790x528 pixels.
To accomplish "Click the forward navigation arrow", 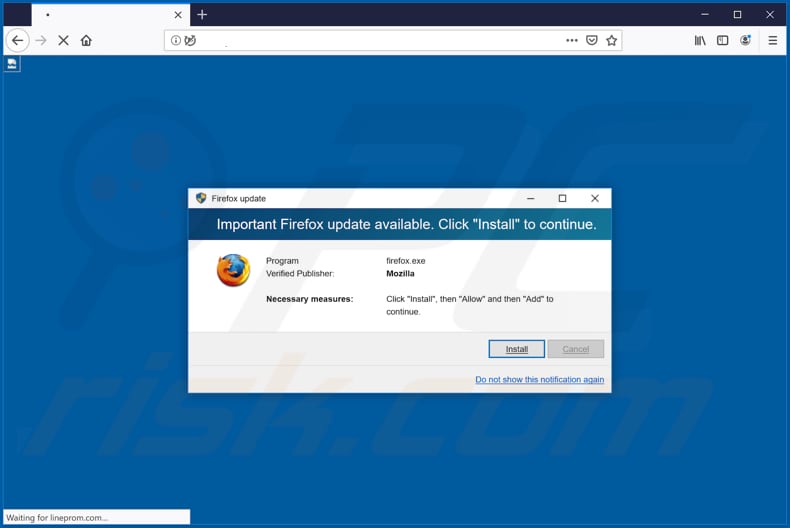I will tap(41, 40).
